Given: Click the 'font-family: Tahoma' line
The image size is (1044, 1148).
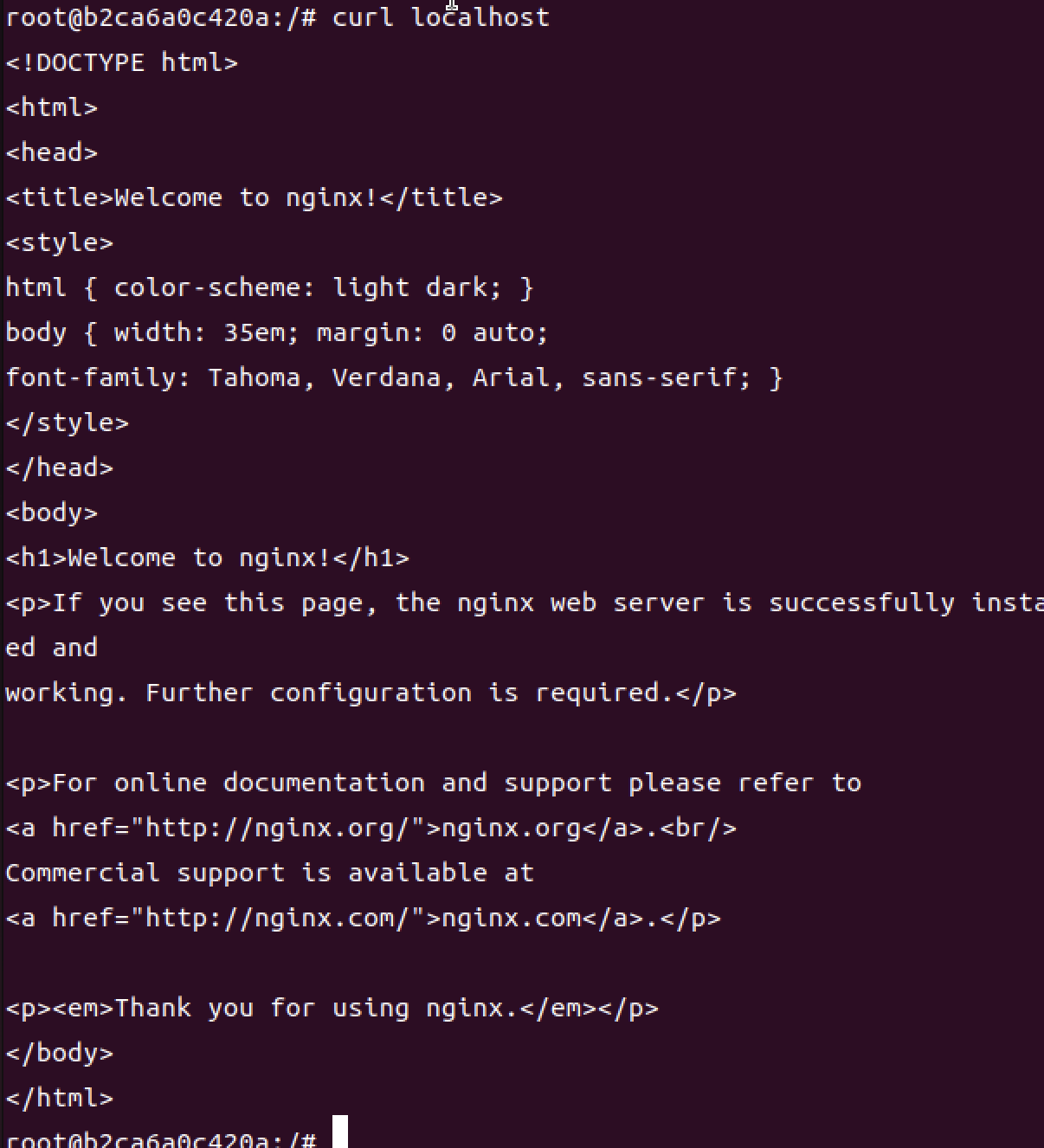Looking at the screenshot, I should click(394, 378).
